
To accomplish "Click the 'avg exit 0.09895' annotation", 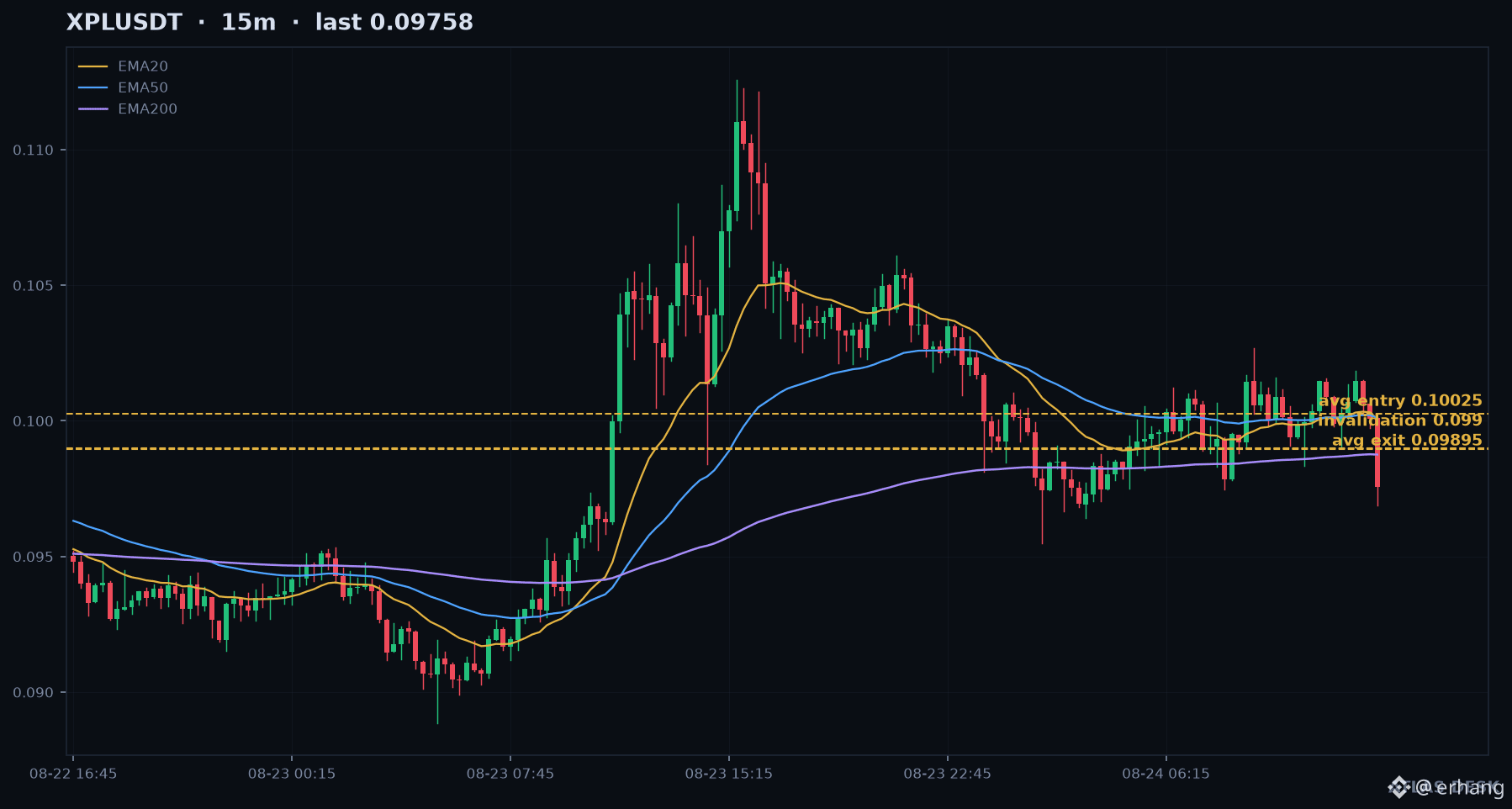I will (x=1407, y=441).
